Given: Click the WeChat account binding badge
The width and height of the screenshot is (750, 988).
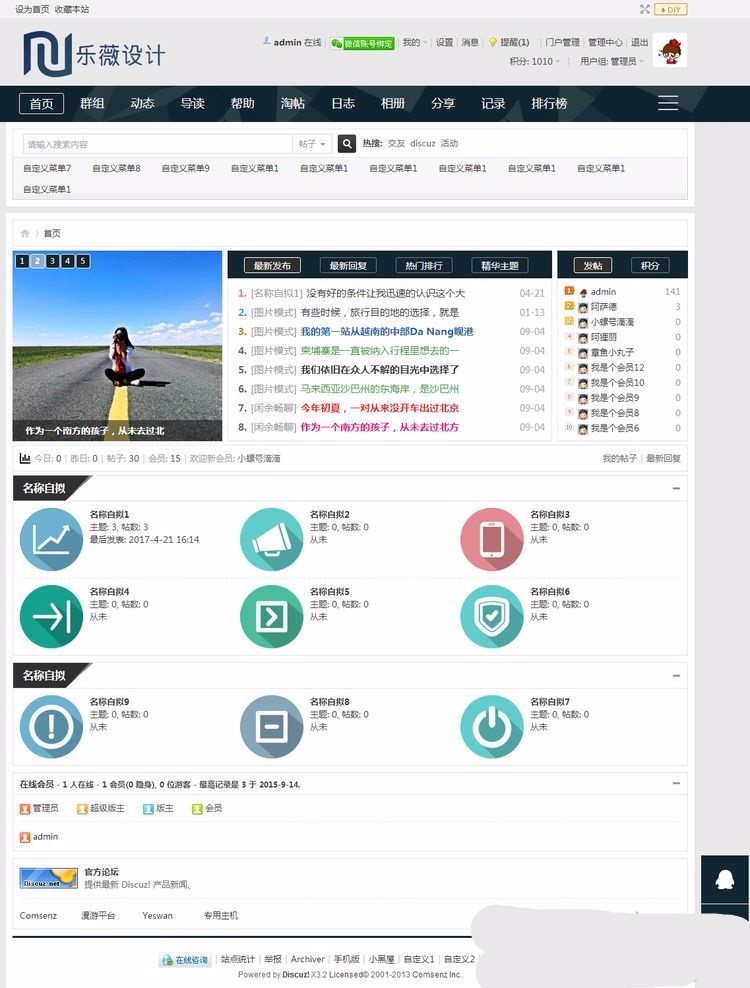Looking at the screenshot, I should coord(362,43).
